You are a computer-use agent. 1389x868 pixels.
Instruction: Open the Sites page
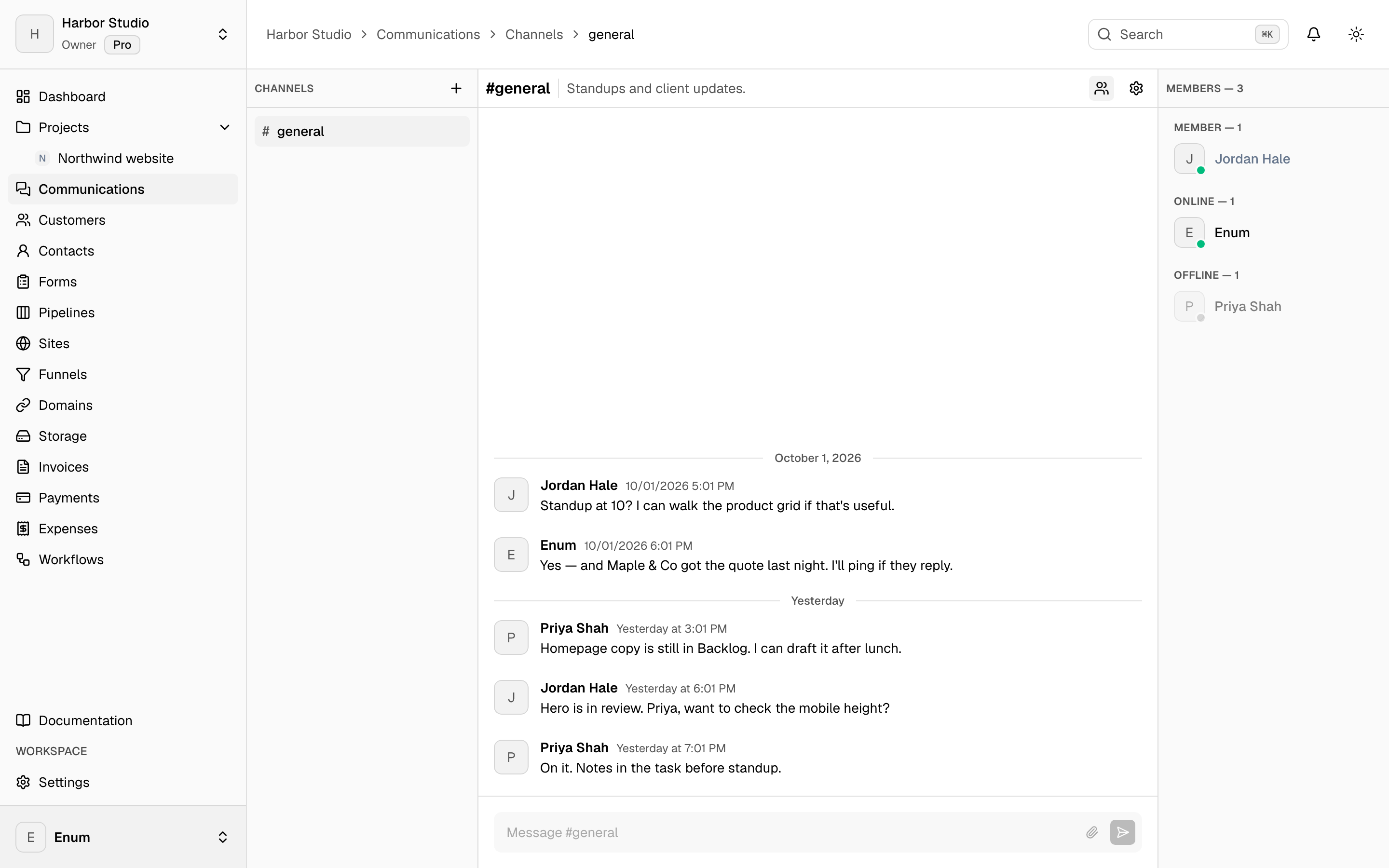click(123, 343)
